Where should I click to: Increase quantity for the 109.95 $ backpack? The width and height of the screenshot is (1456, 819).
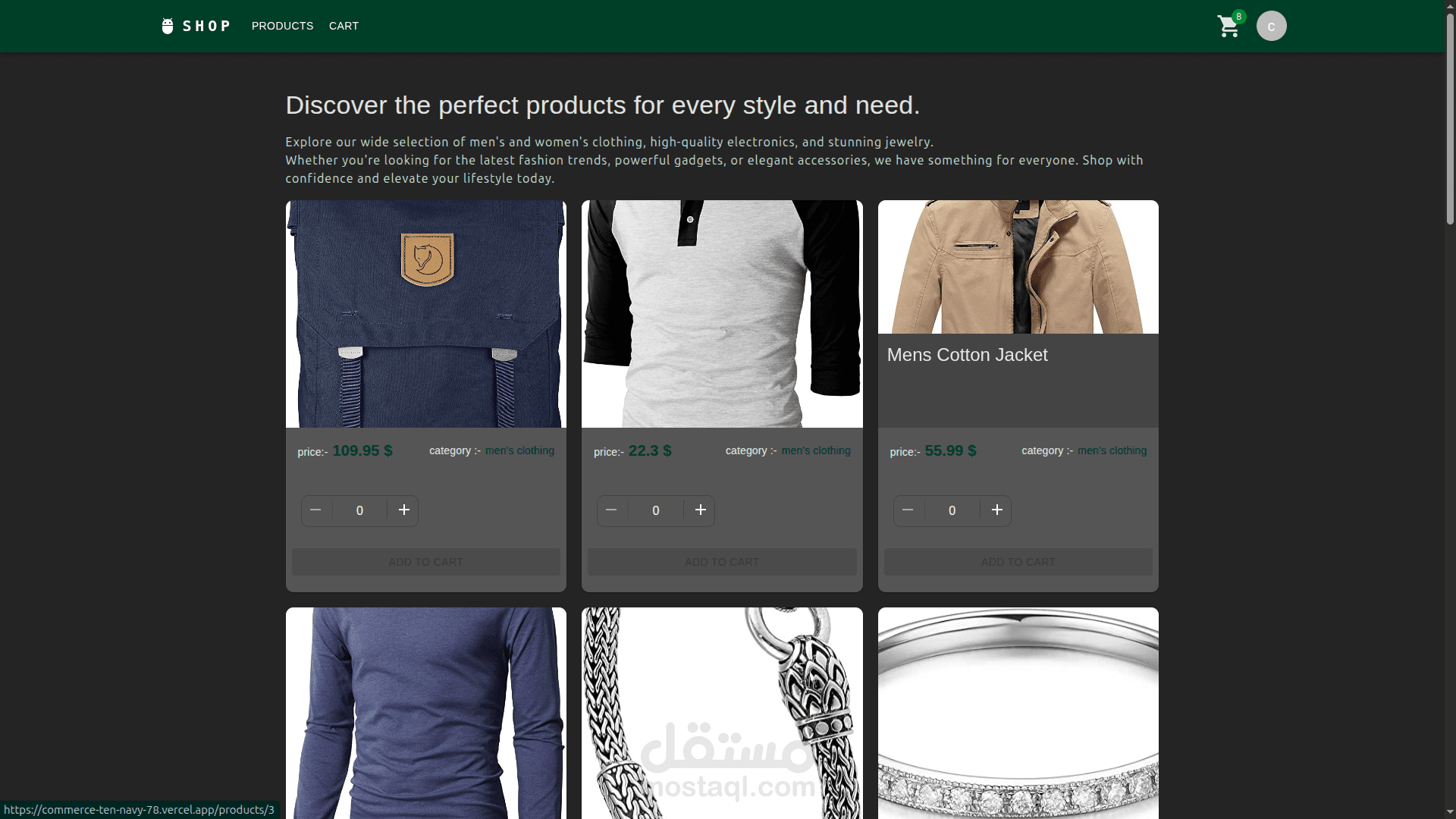tap(404, 510)
